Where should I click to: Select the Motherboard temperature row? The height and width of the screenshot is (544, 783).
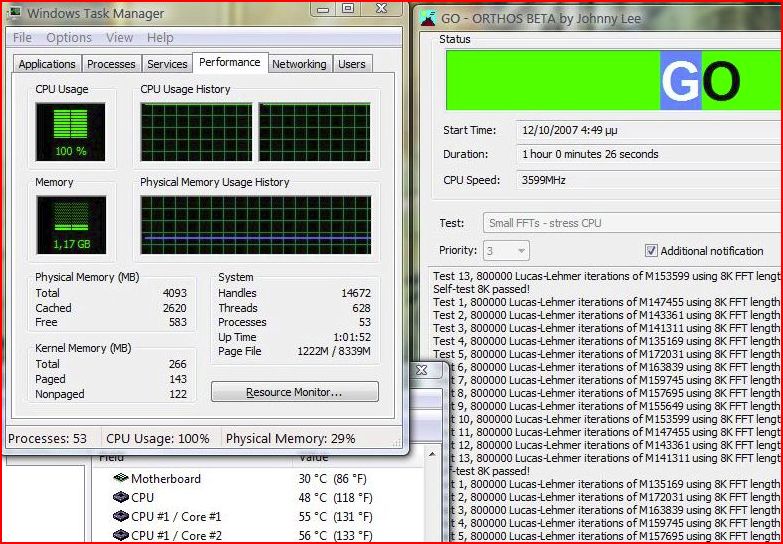coord(257,478)
